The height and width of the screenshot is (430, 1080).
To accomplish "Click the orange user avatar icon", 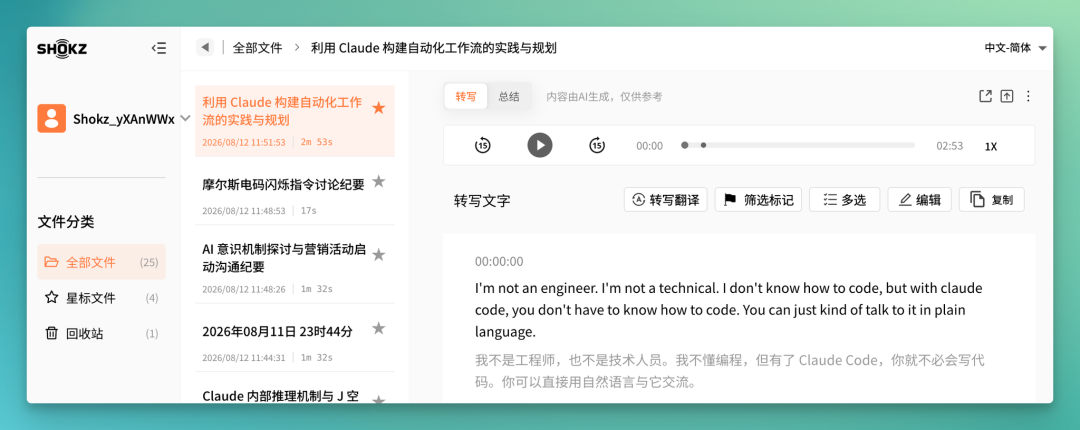I will [52, 119].
